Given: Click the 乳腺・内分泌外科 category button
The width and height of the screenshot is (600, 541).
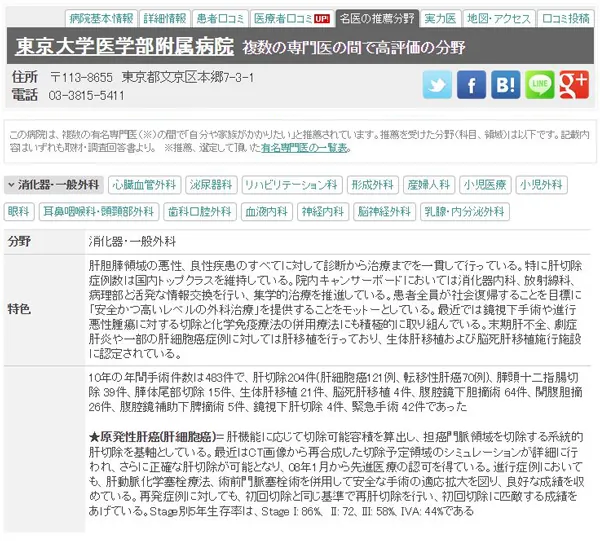Looking at the screenshot, I should (465, 212).
